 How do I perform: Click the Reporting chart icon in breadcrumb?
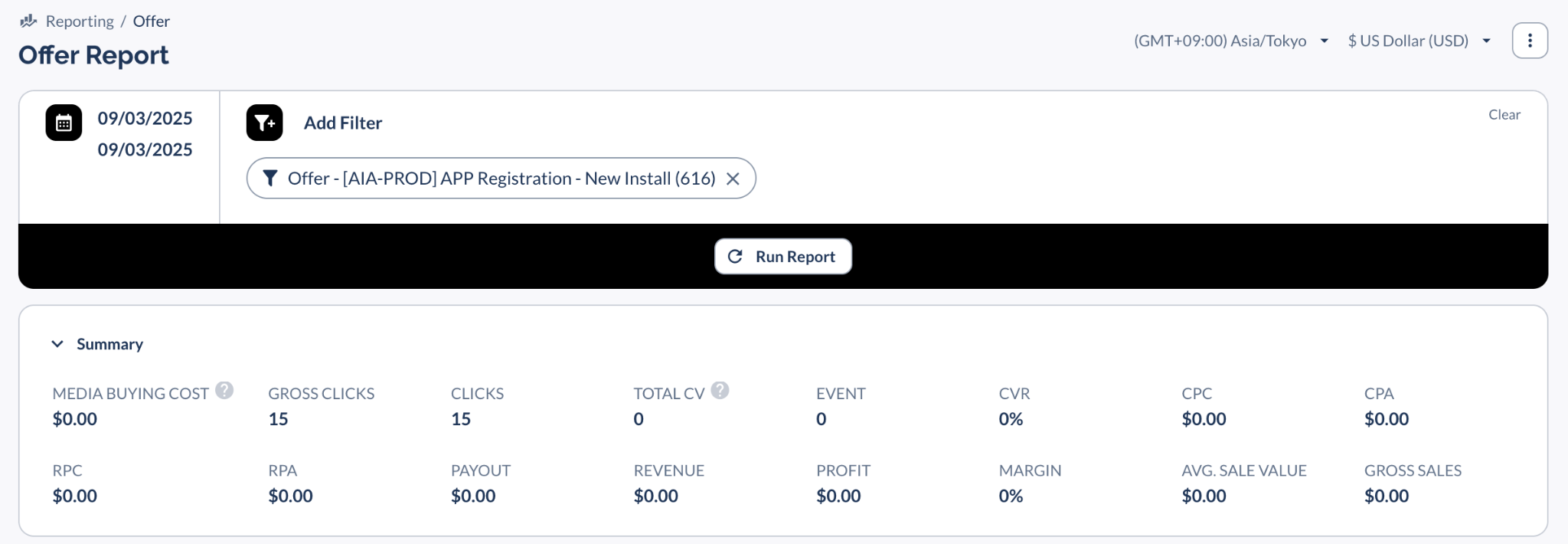[28, 21]
